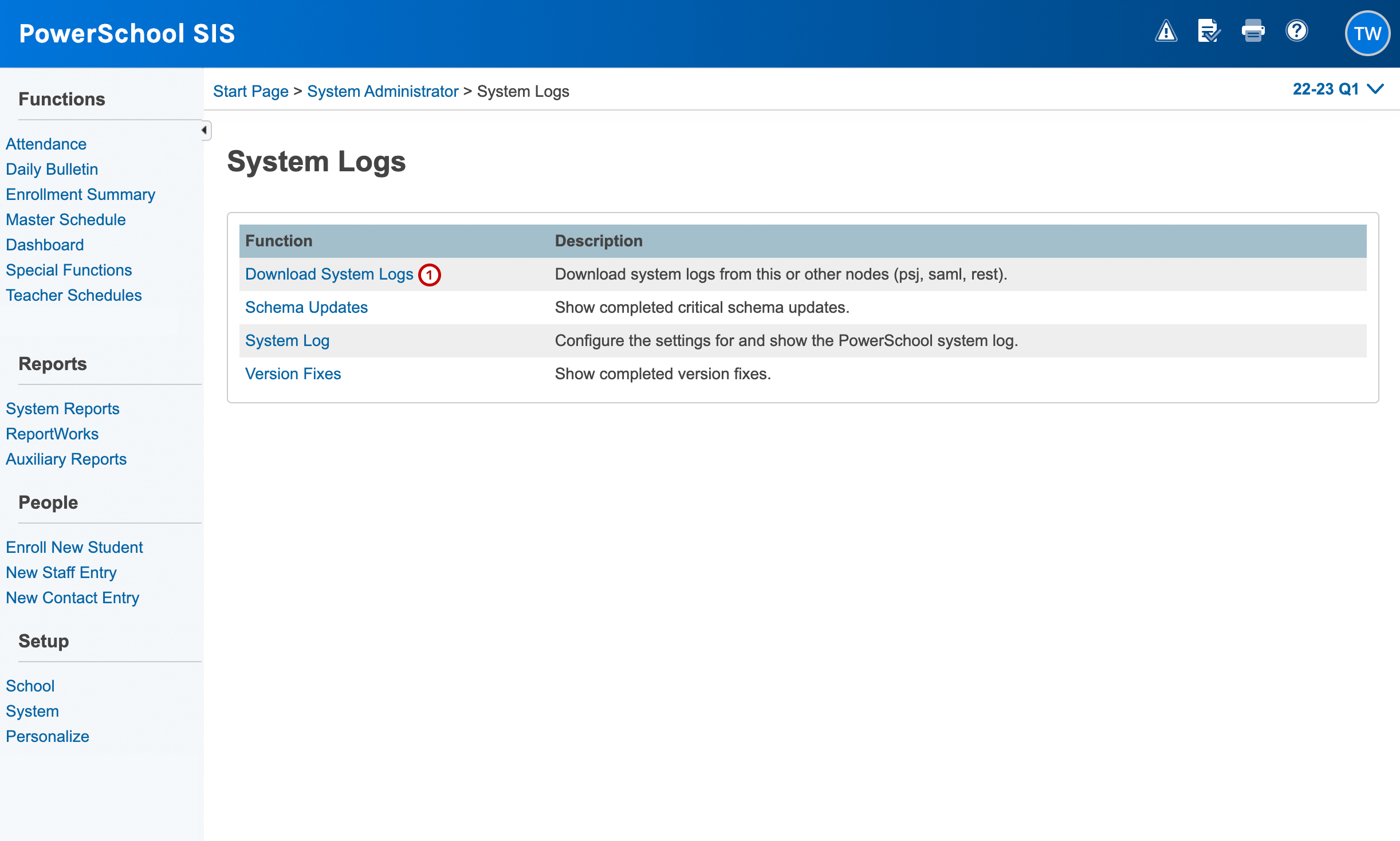Image resolution: width=1400 pixels, height=841 pixels.
Task: Open Version Fixes link
Action: pos(293,374)
